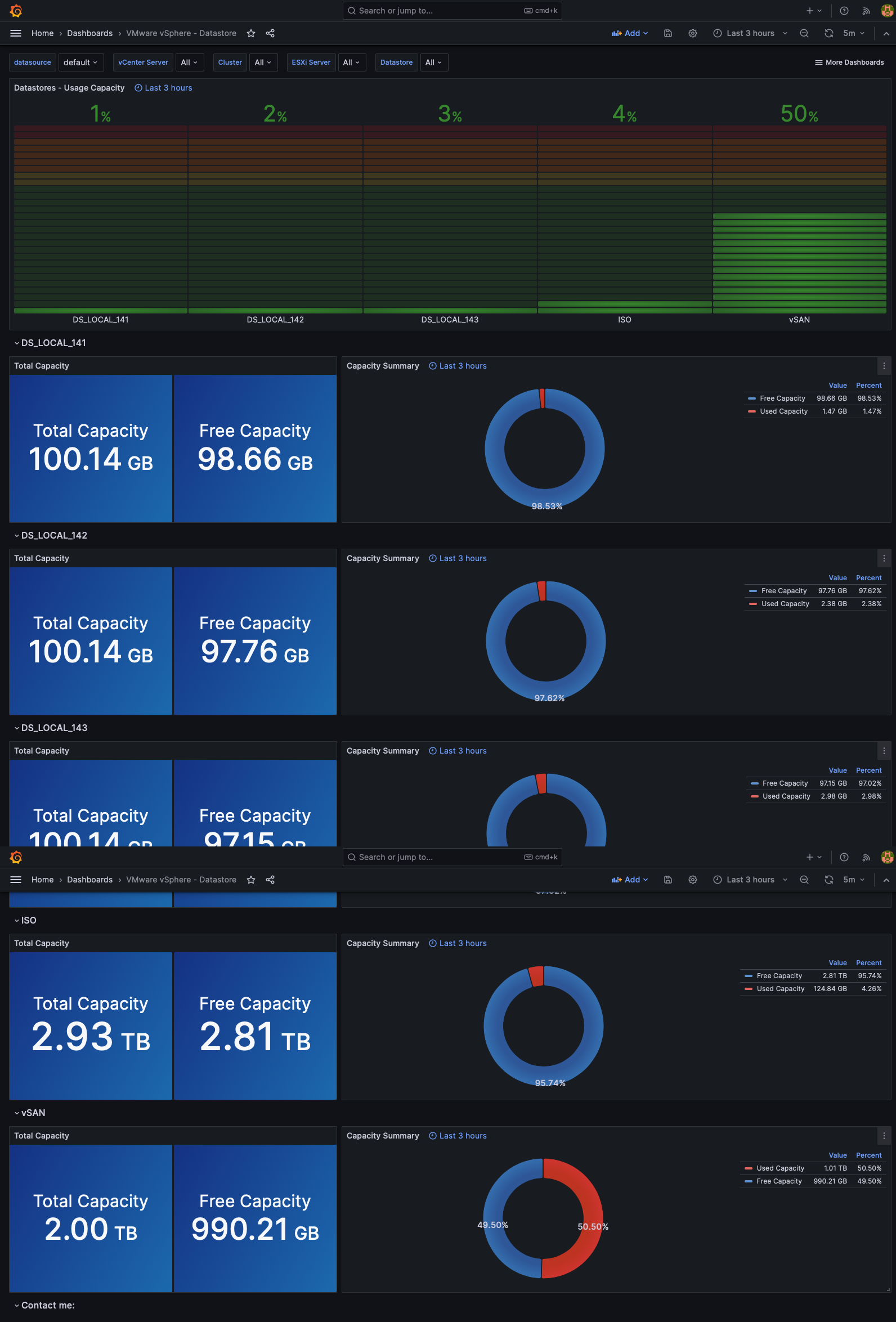The height and width of the screenshot is (1322, 896).
Task: Click the Value column header in DS_LOCAL_141 legend
Action: click(837, 385)
